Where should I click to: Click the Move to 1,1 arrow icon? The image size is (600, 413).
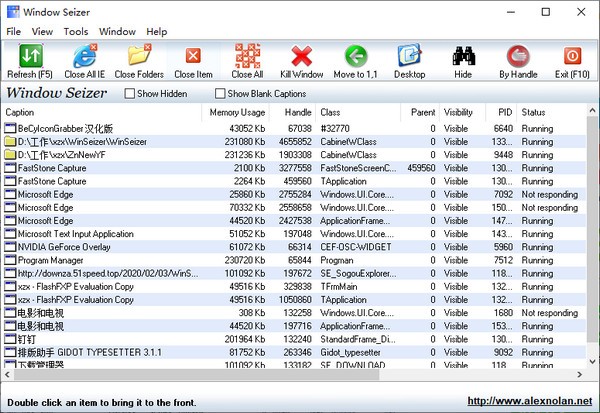click(355, 56)
